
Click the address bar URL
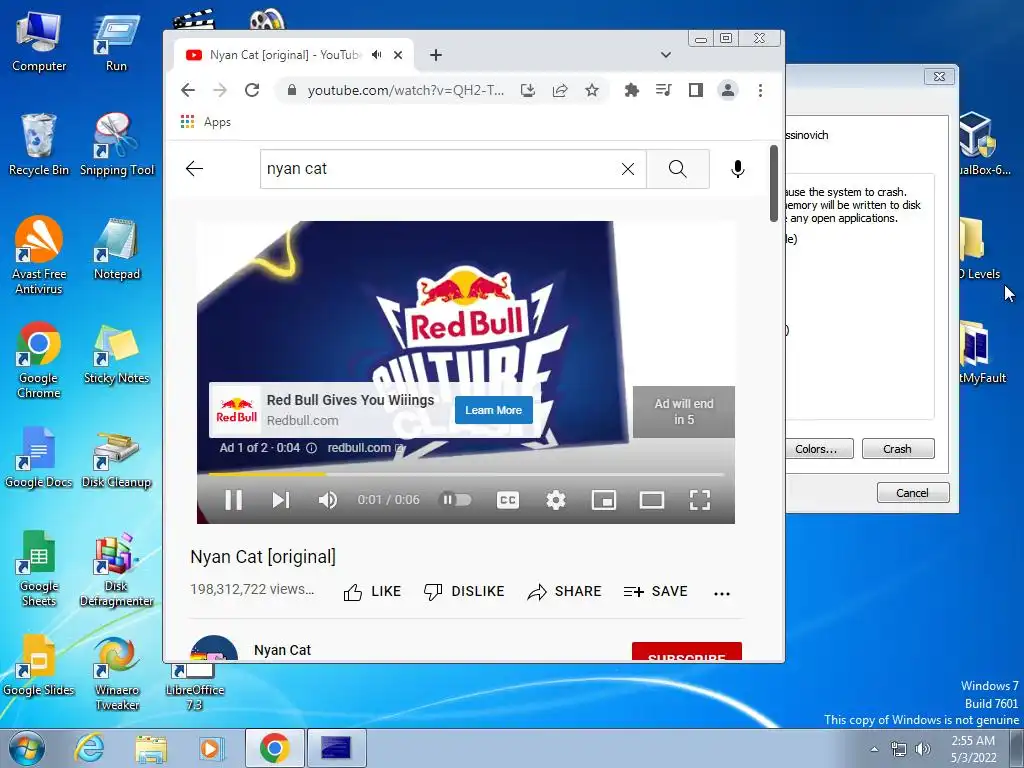pyautogui.click(x=406, y=90)
